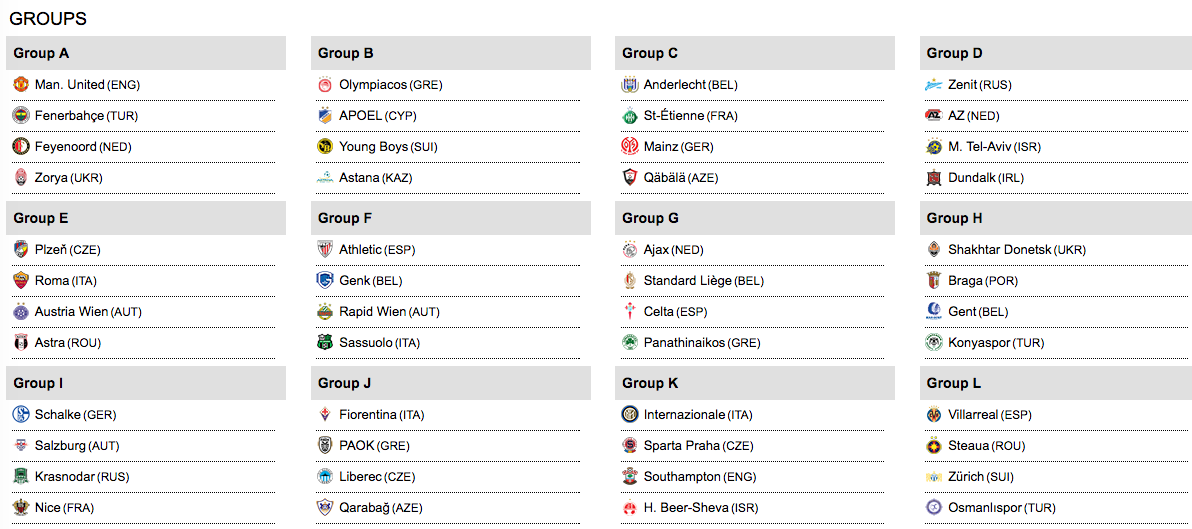1192x529 pixels.
Task: Click the Zenit club logo icon
Action: 934,85
